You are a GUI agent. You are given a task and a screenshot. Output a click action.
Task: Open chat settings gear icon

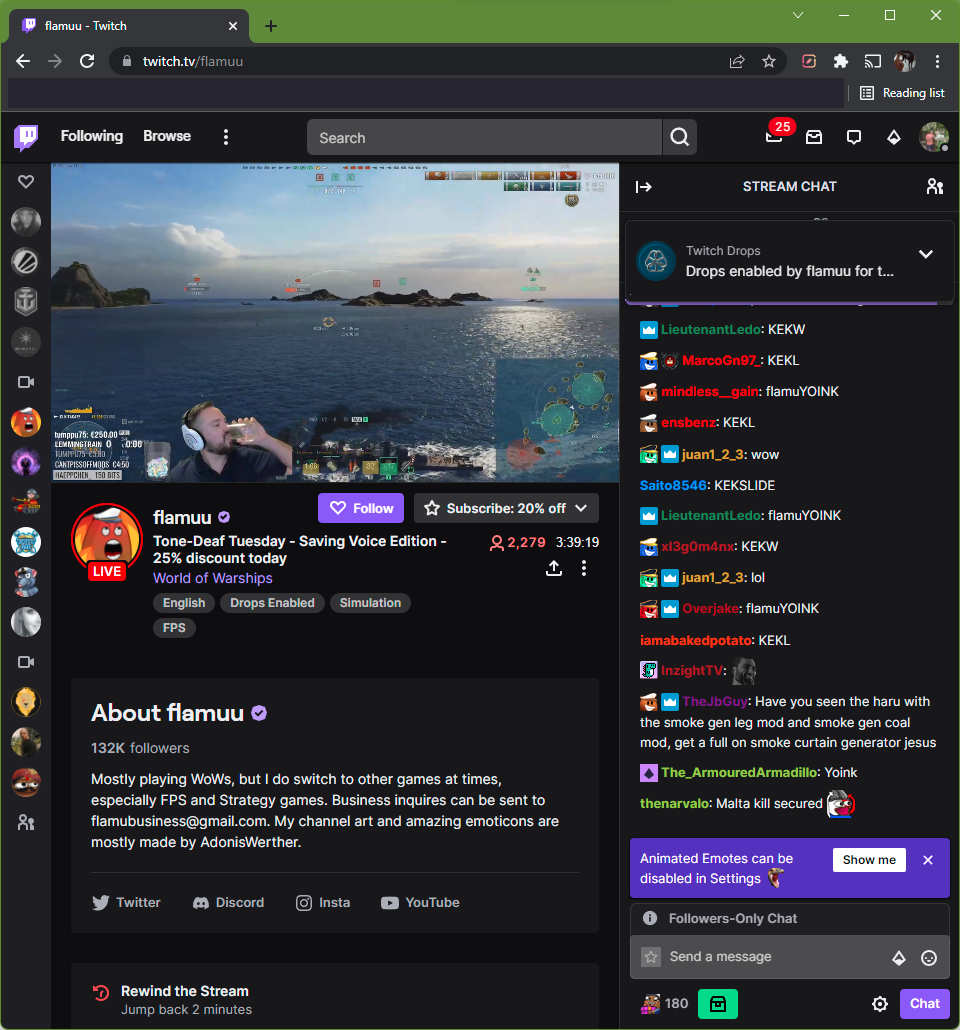click(880, 1004)
